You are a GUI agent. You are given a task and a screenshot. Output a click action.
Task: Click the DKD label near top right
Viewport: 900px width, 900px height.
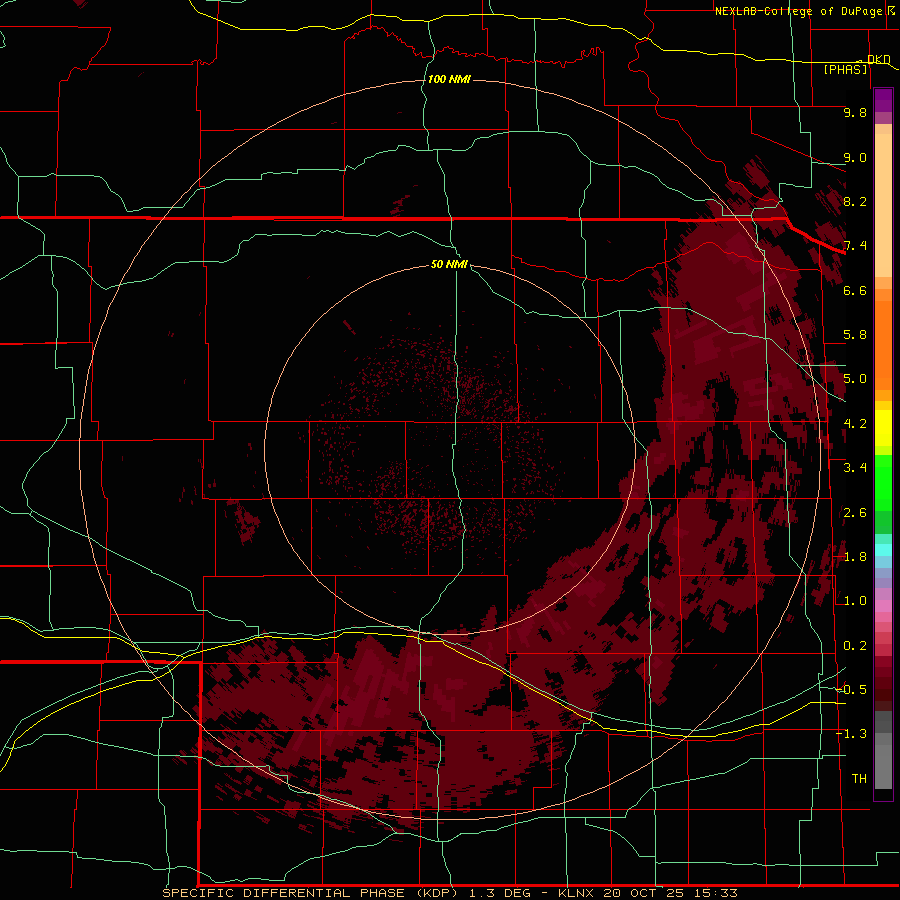(878, 59)
